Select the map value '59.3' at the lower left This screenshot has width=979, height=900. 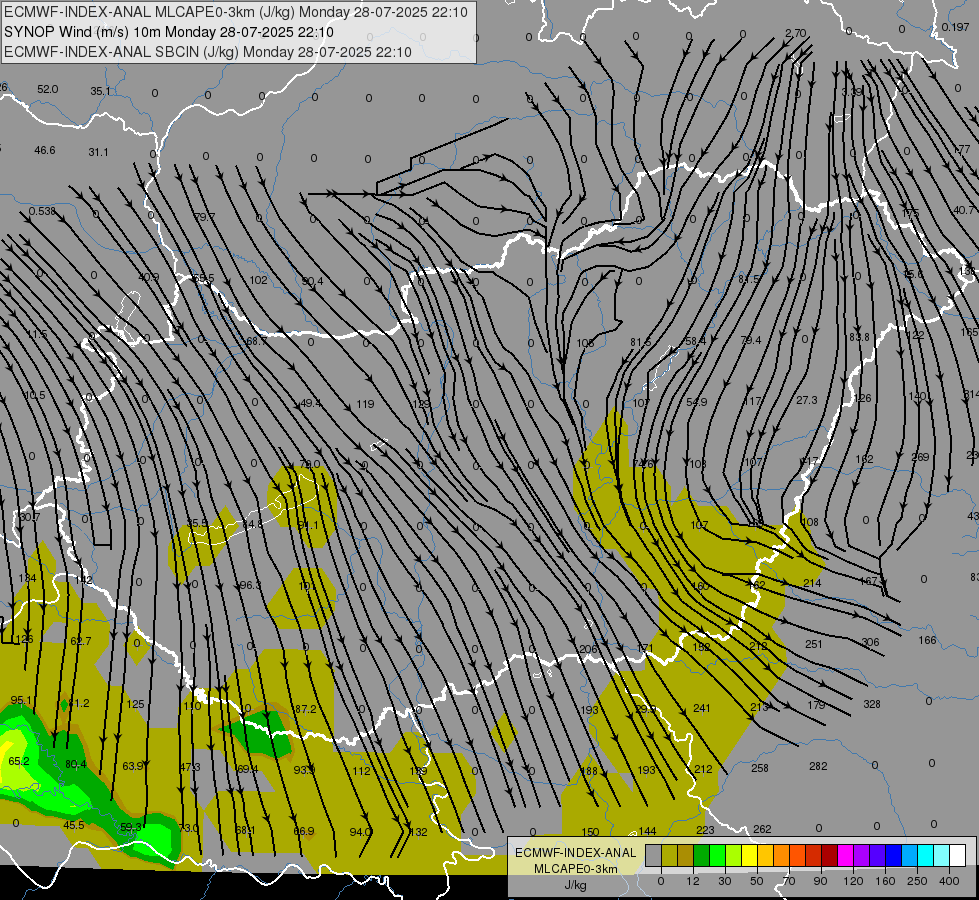[130, 827]
